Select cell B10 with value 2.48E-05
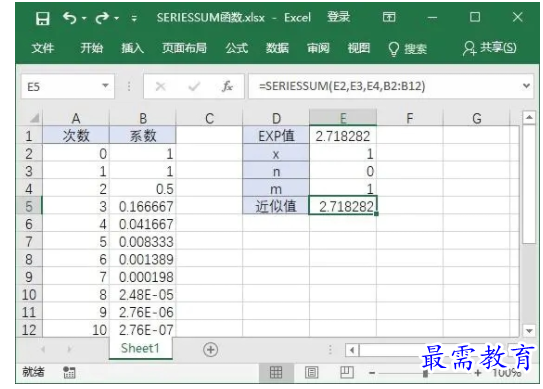This screenshot has height=389, width=543. point(143,294)
